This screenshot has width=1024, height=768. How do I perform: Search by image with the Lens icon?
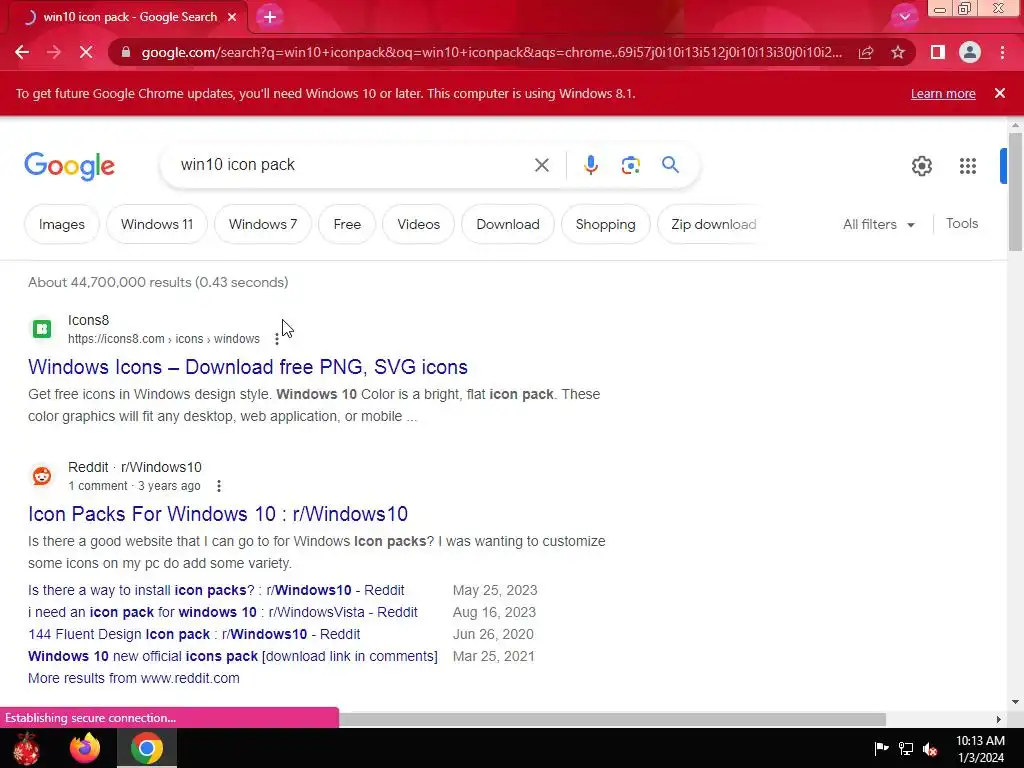click(630, 165)
